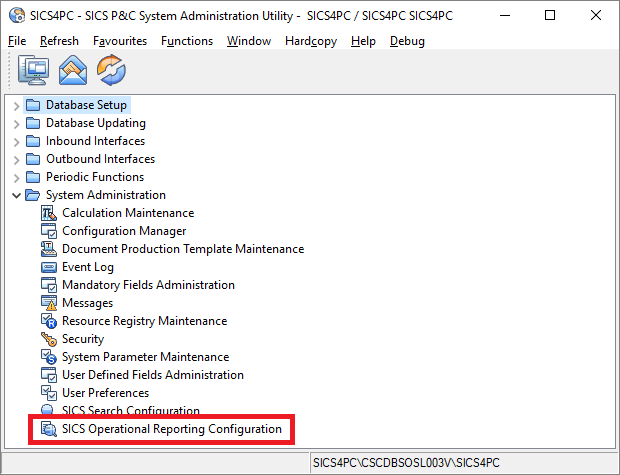Open the Security key icon
This screenshot has width=620, height=475.
49,339
